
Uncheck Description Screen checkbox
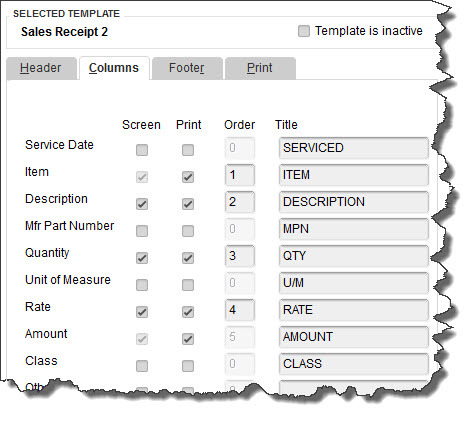click(x=142, y=204)
